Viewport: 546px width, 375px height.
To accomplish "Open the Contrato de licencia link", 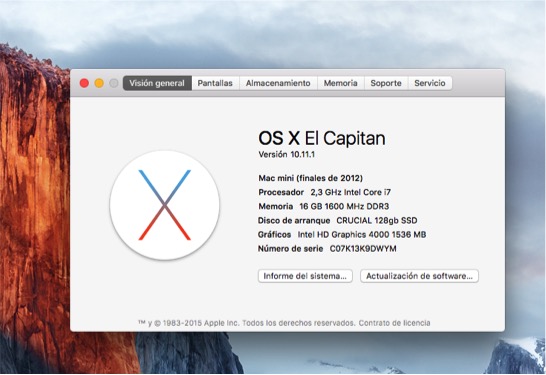I will [395, 323].
